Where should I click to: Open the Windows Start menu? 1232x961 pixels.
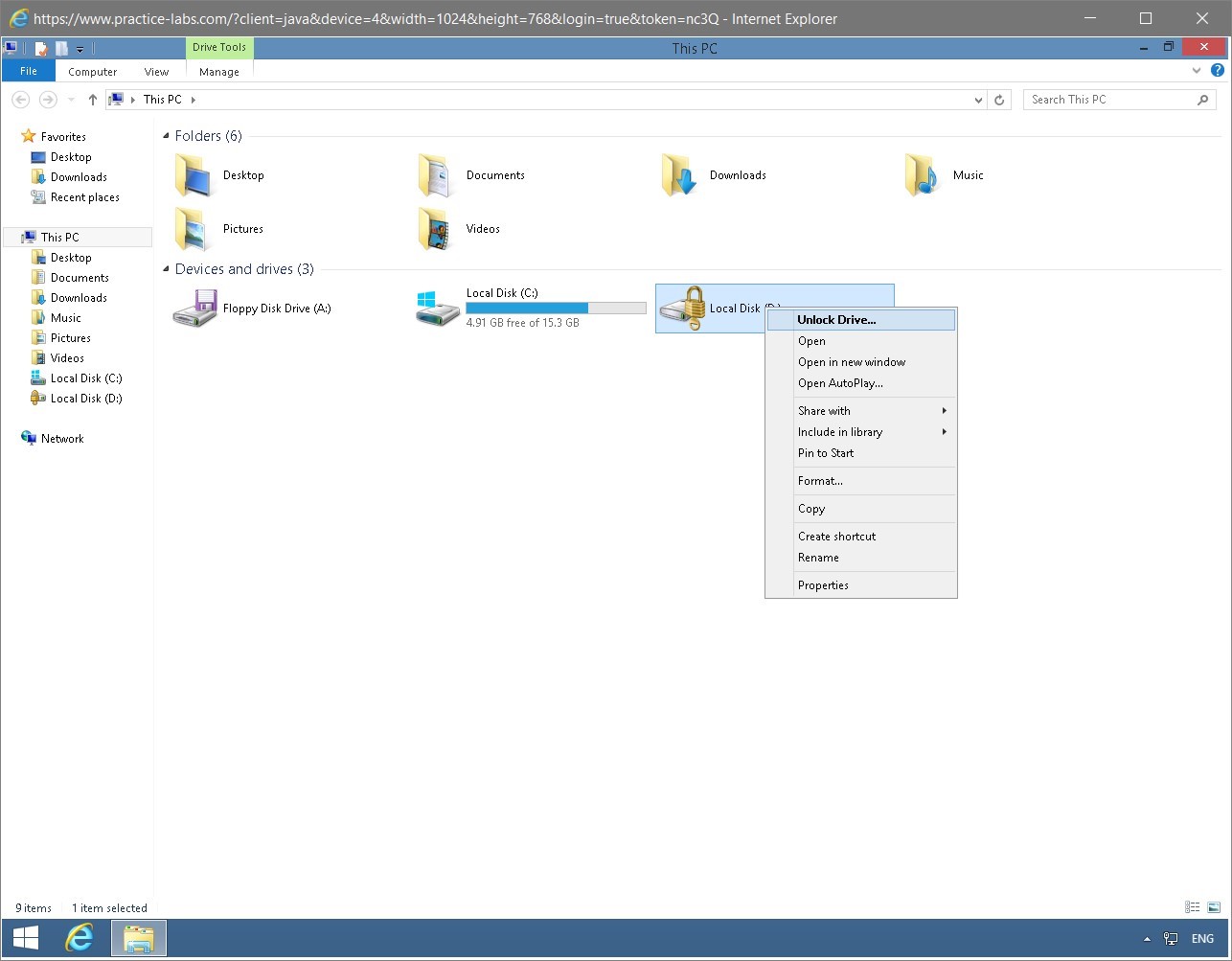tap(24, 938)
